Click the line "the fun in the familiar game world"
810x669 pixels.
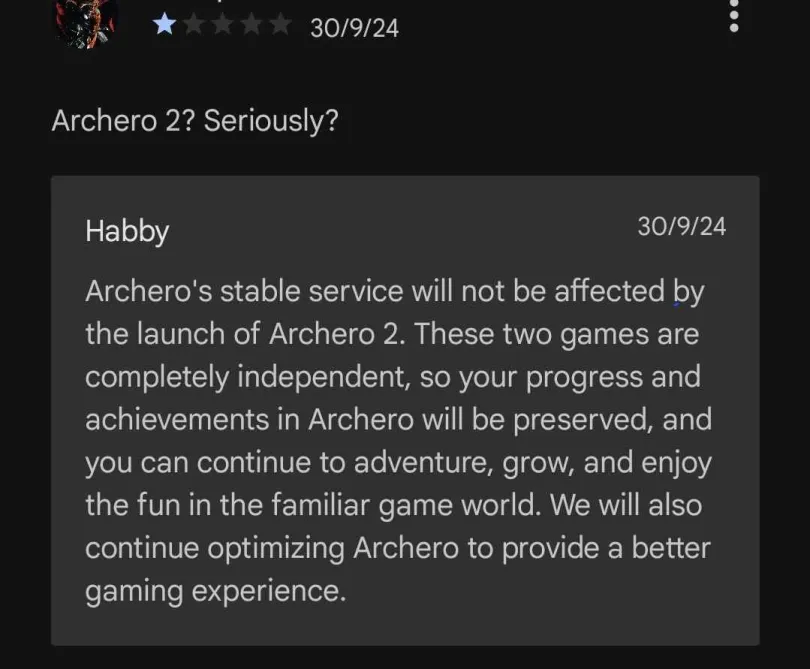pyautogui.click(x=394, y=506)
